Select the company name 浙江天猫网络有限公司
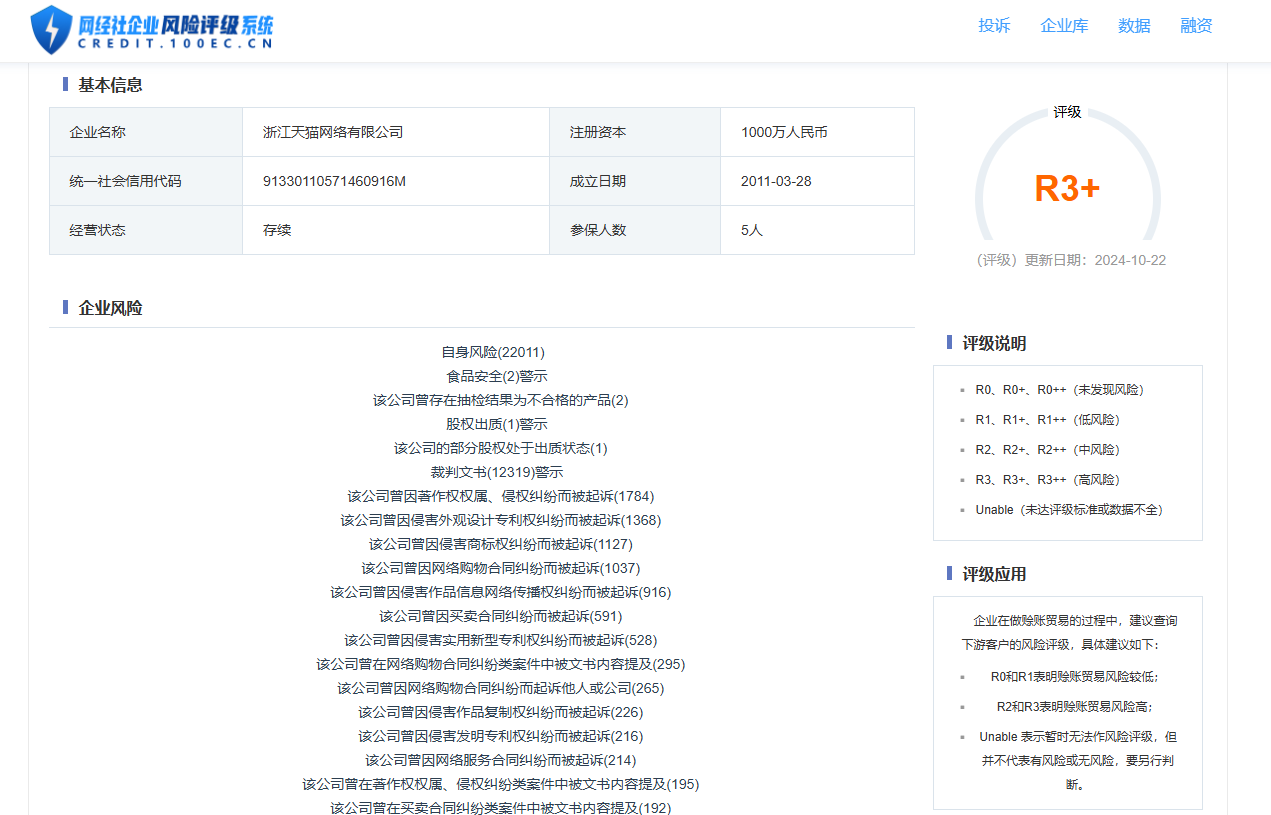Image resolution: width=1271 pixels, height=815 pixels. pos(332,132)
